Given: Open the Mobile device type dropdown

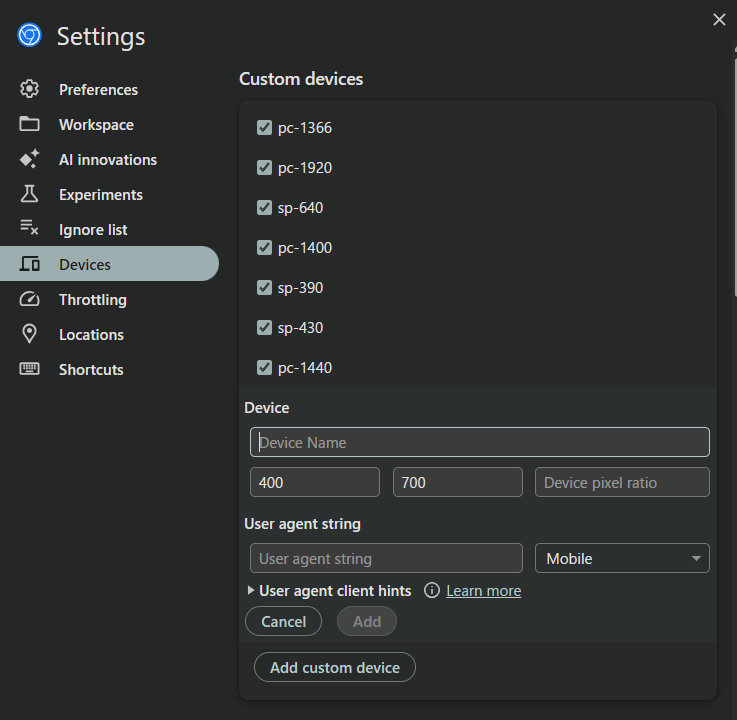Looking at the screenshot, I should tap(622, 558).
